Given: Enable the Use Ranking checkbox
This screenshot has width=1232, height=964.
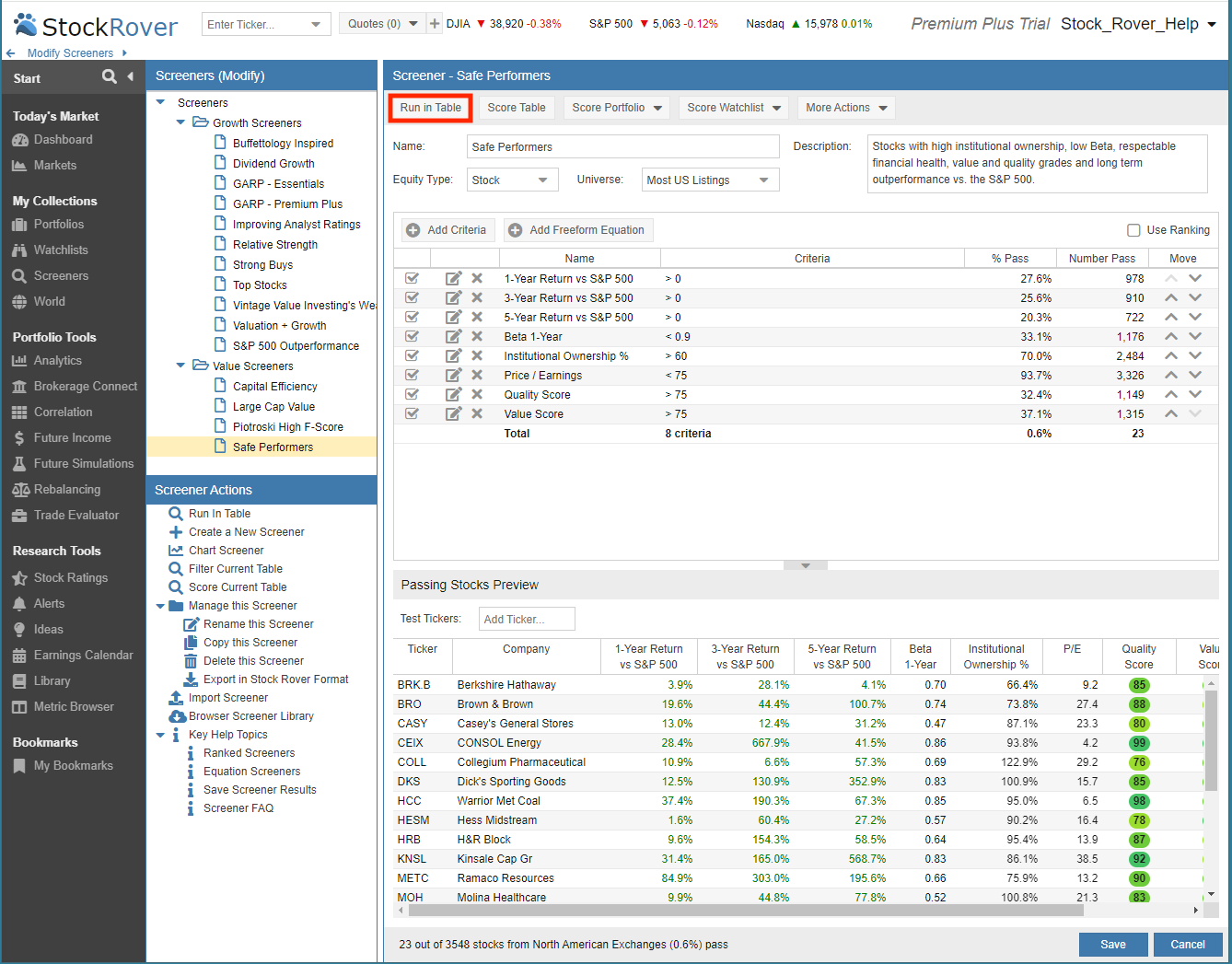Looking at the screenshot, I should tap(1133, 230).
